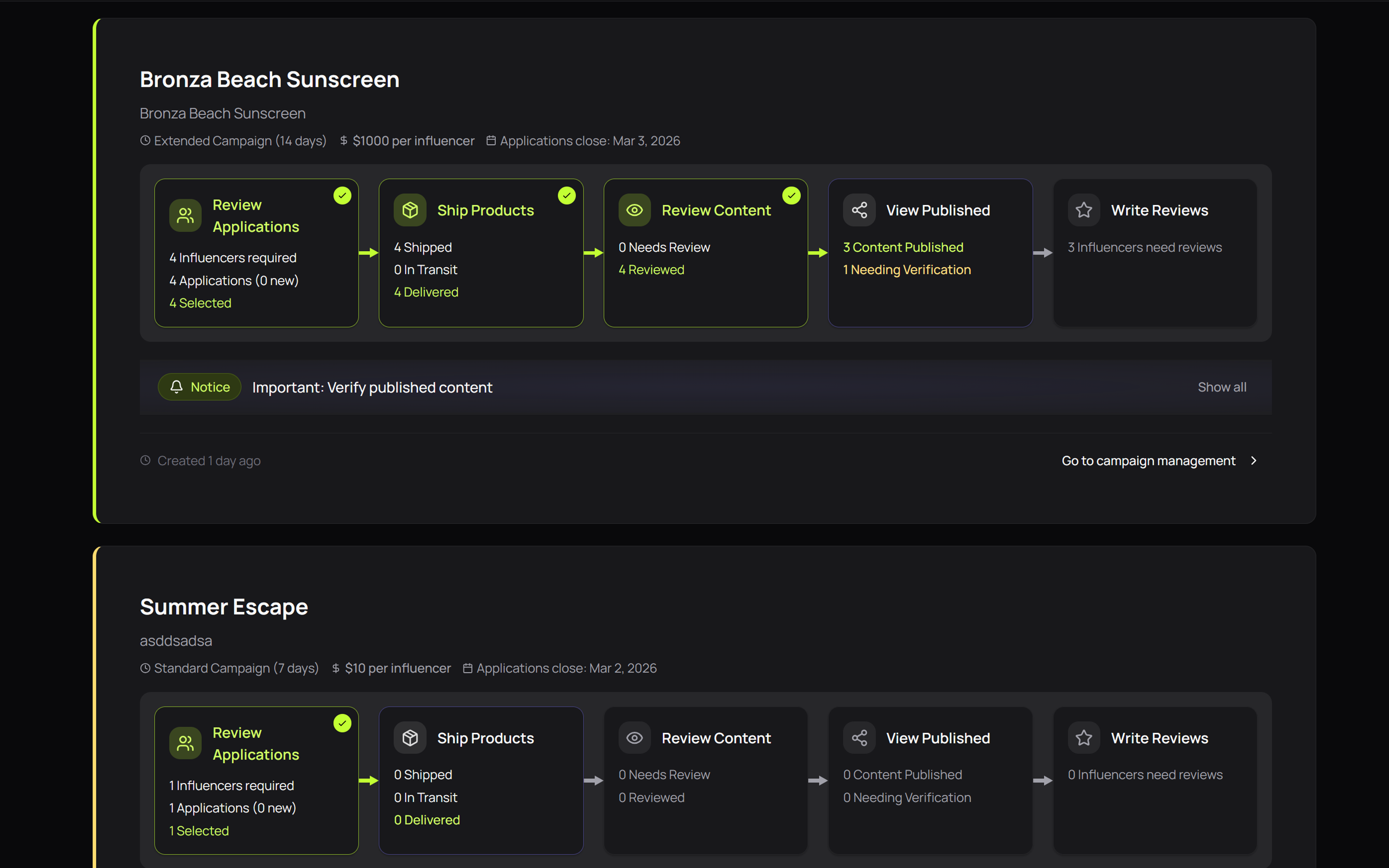Click the Ship Products package icon in Bronza Beach
1389x868 pixels.
click(410, 210)
